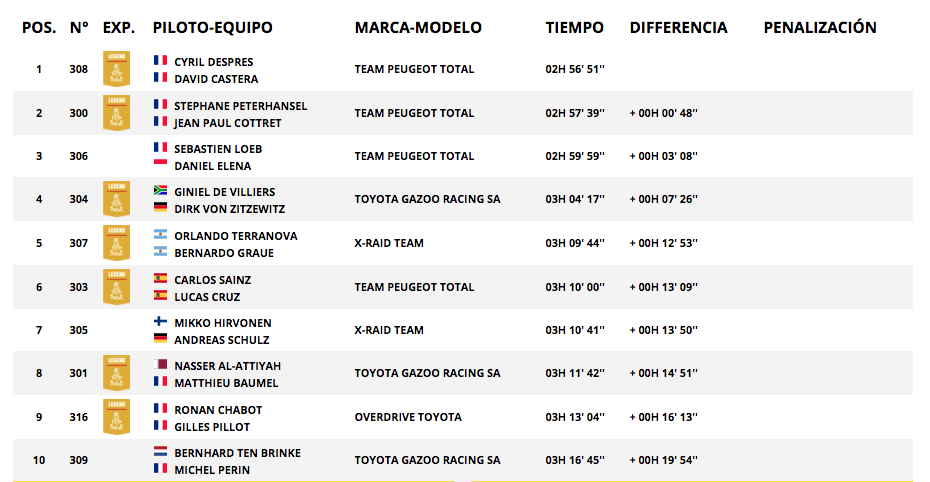Screen dimensions: 930x482
Task: Select the PILOTO-EQUIPO column header
Action: [x=212, y=27]
